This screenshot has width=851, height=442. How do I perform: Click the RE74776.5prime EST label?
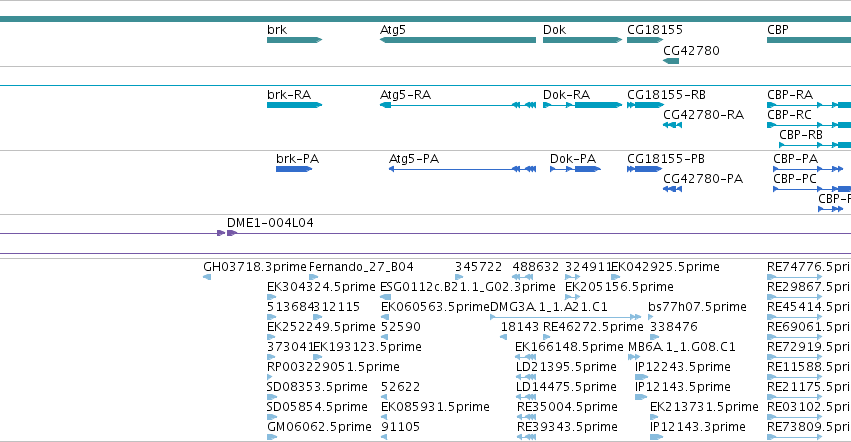tap(809, 267)
